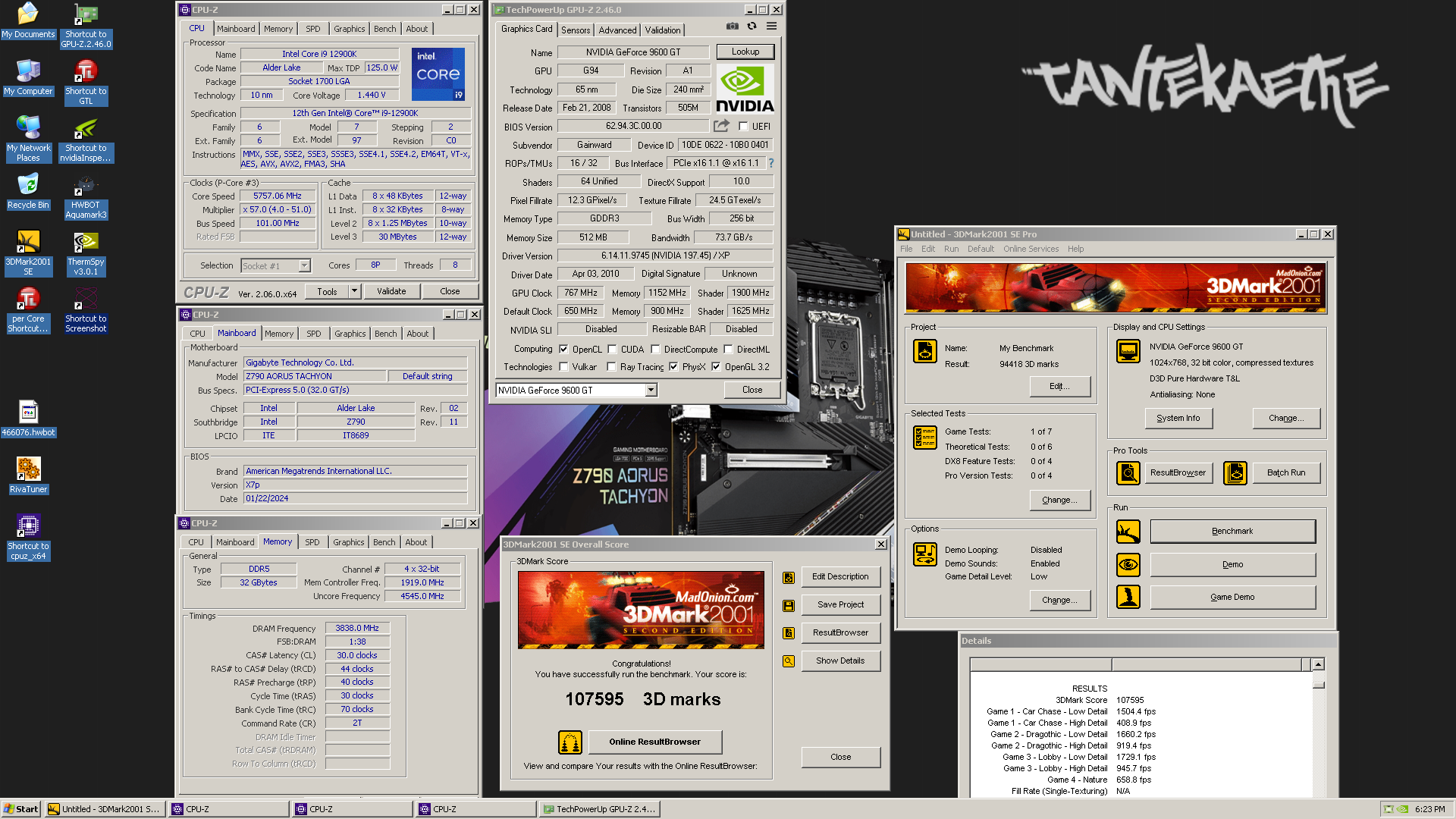Open My Documents desktop icon
Image resolution: width=1456 pixels, height=819 pixels.
(x=28, y=20)
